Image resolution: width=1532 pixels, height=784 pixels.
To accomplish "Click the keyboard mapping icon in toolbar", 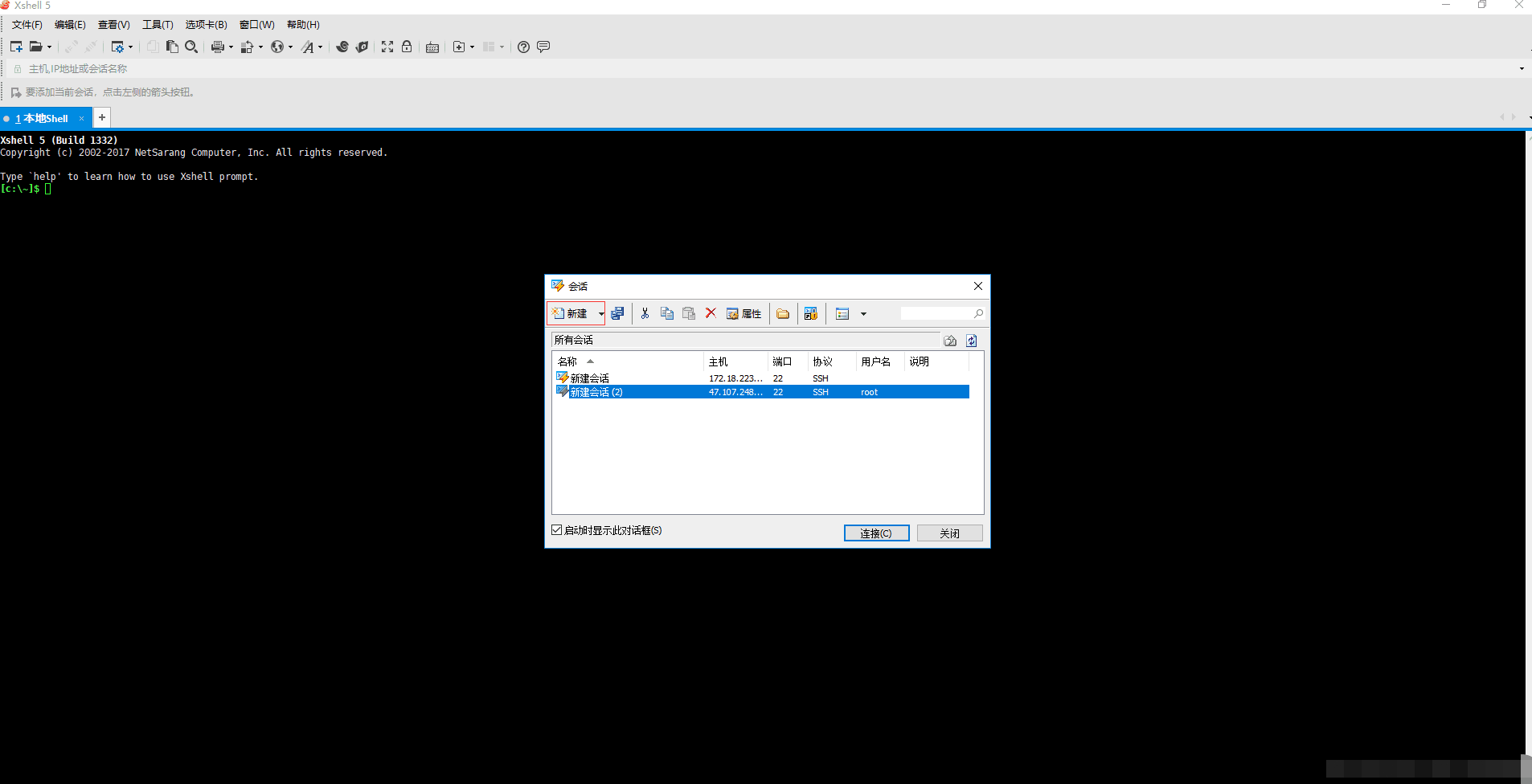I will point(432,47).
